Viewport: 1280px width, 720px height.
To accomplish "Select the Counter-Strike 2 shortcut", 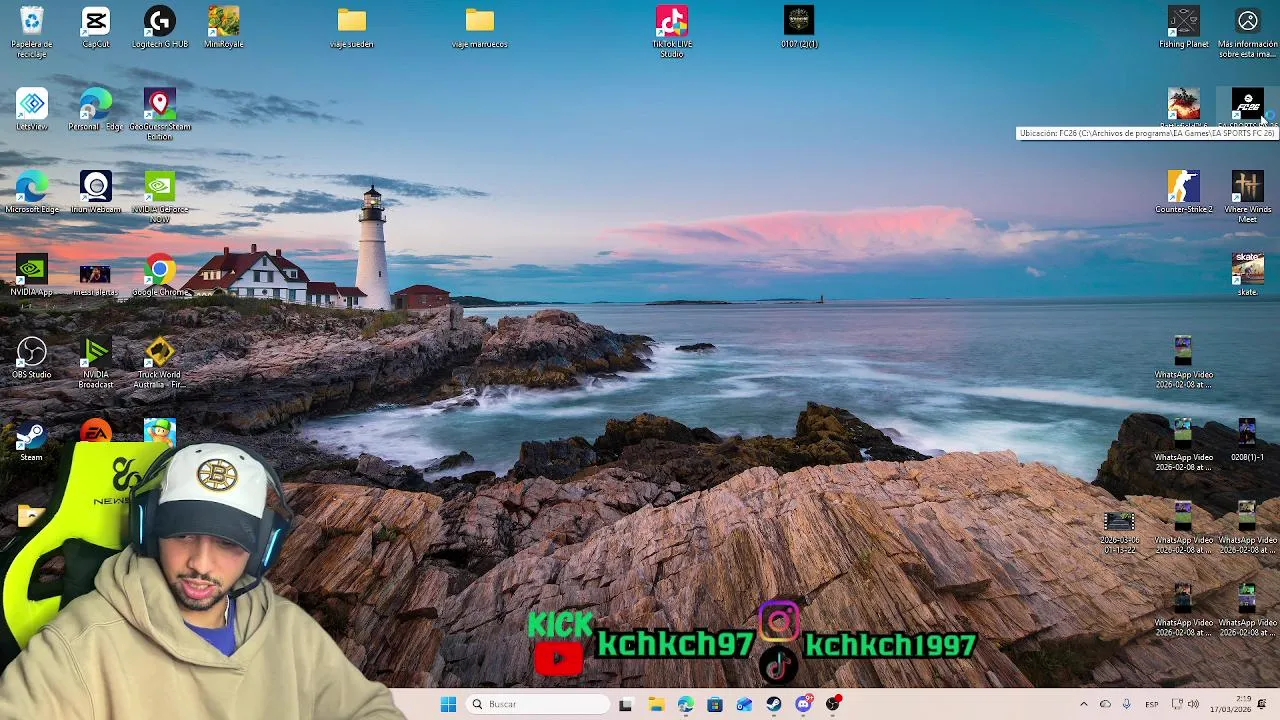I will click(1184, 192).
